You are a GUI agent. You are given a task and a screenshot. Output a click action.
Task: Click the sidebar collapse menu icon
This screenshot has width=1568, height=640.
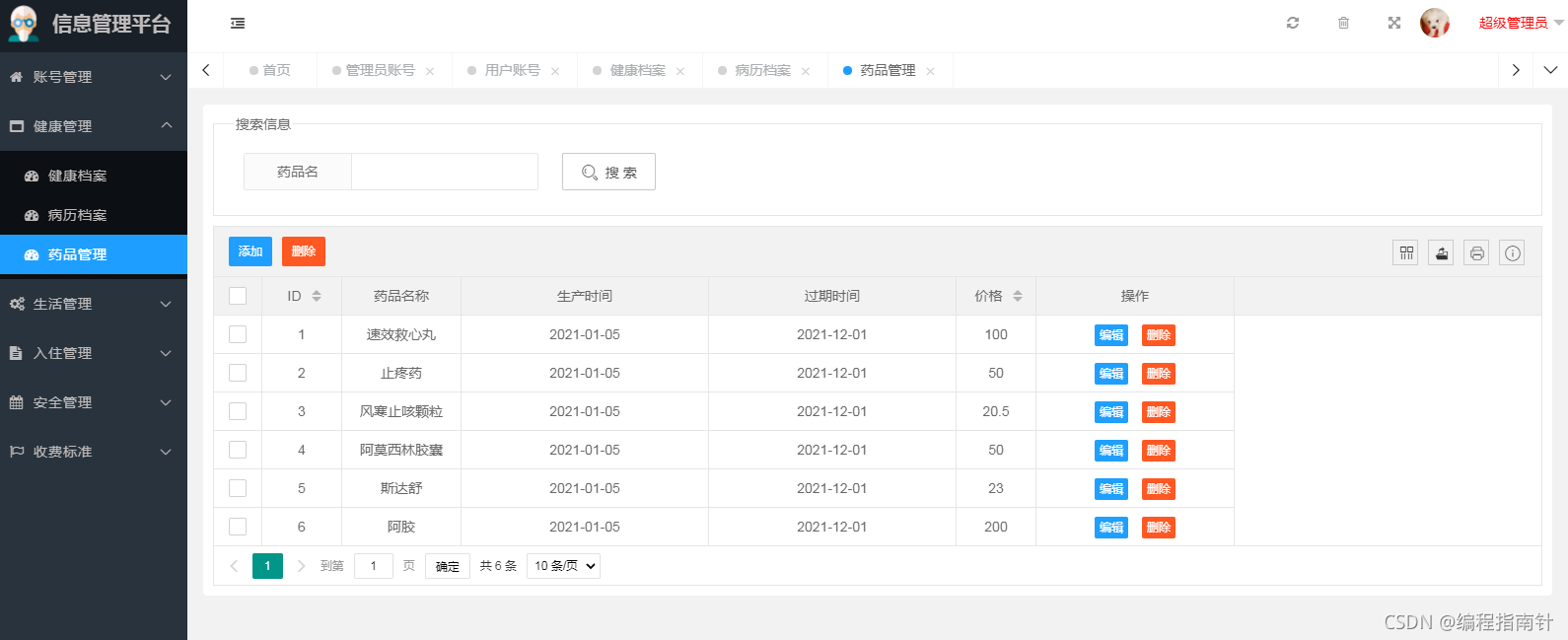tap(238, 23)
